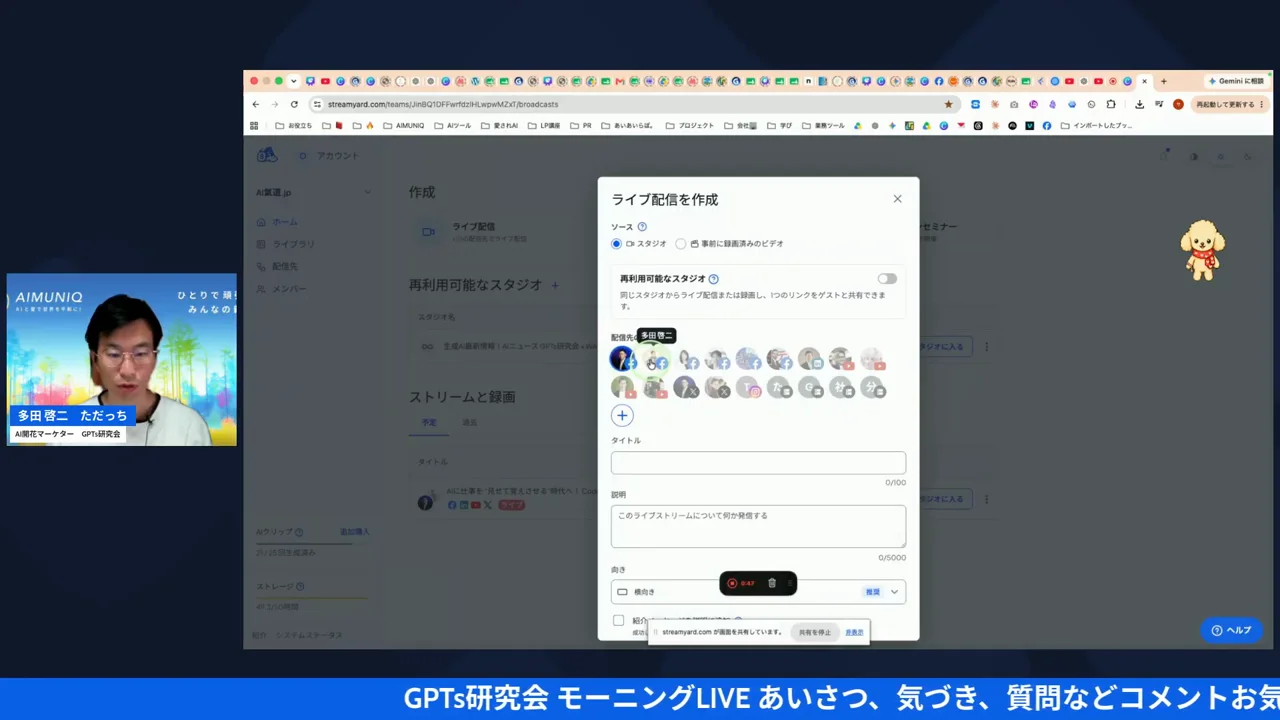Open three-dot menu on reusable studio row

987,346
